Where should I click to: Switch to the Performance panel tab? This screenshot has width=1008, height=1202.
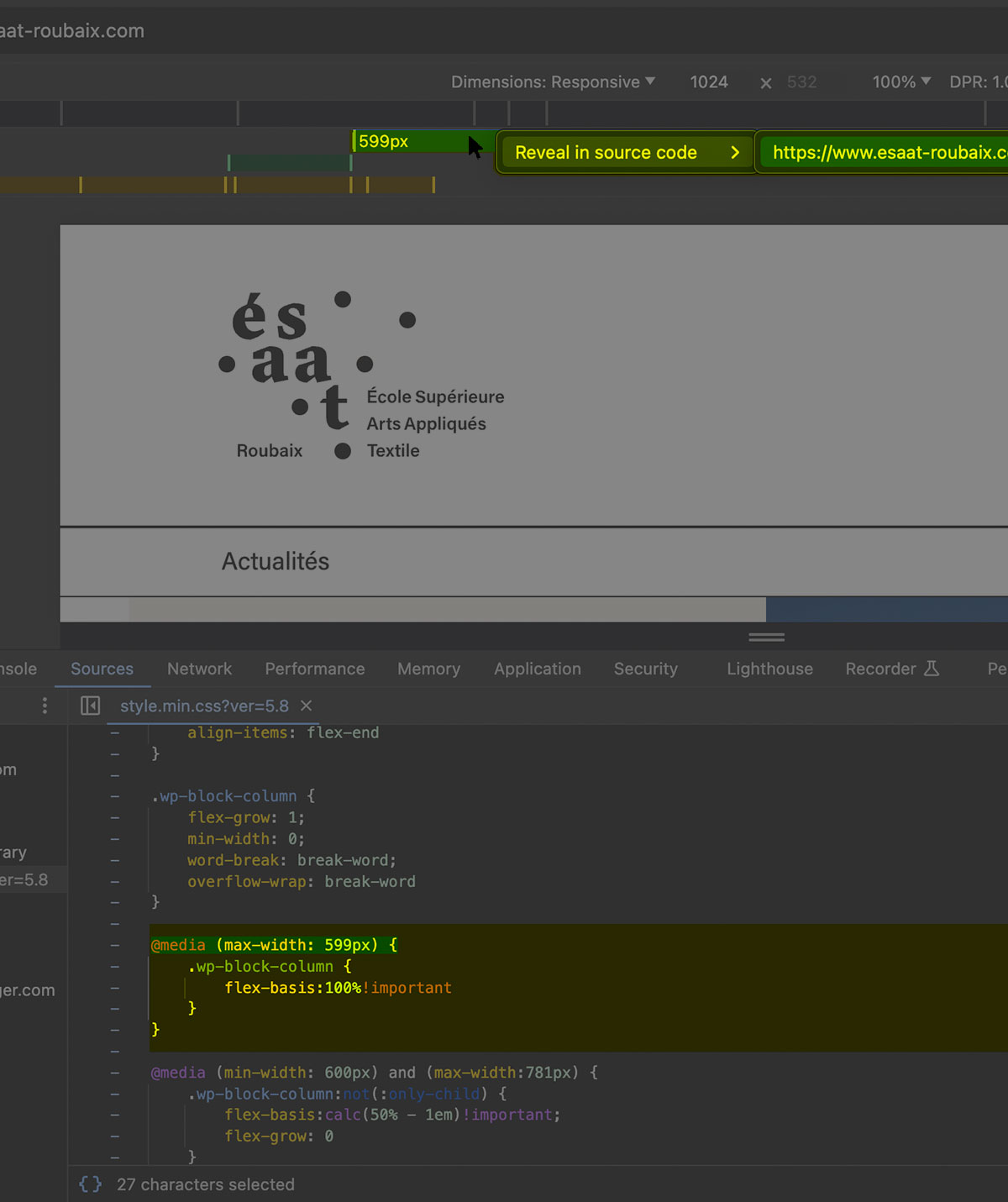point(315,669)
